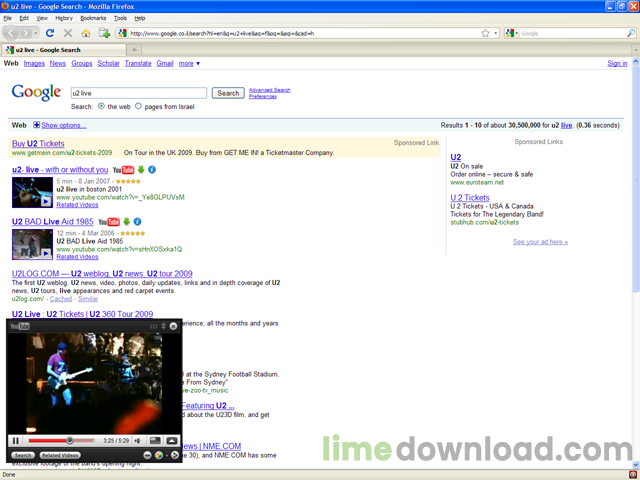Open a new tab with the plus button
Screen dimensions: 640x480
coord(134,50)
